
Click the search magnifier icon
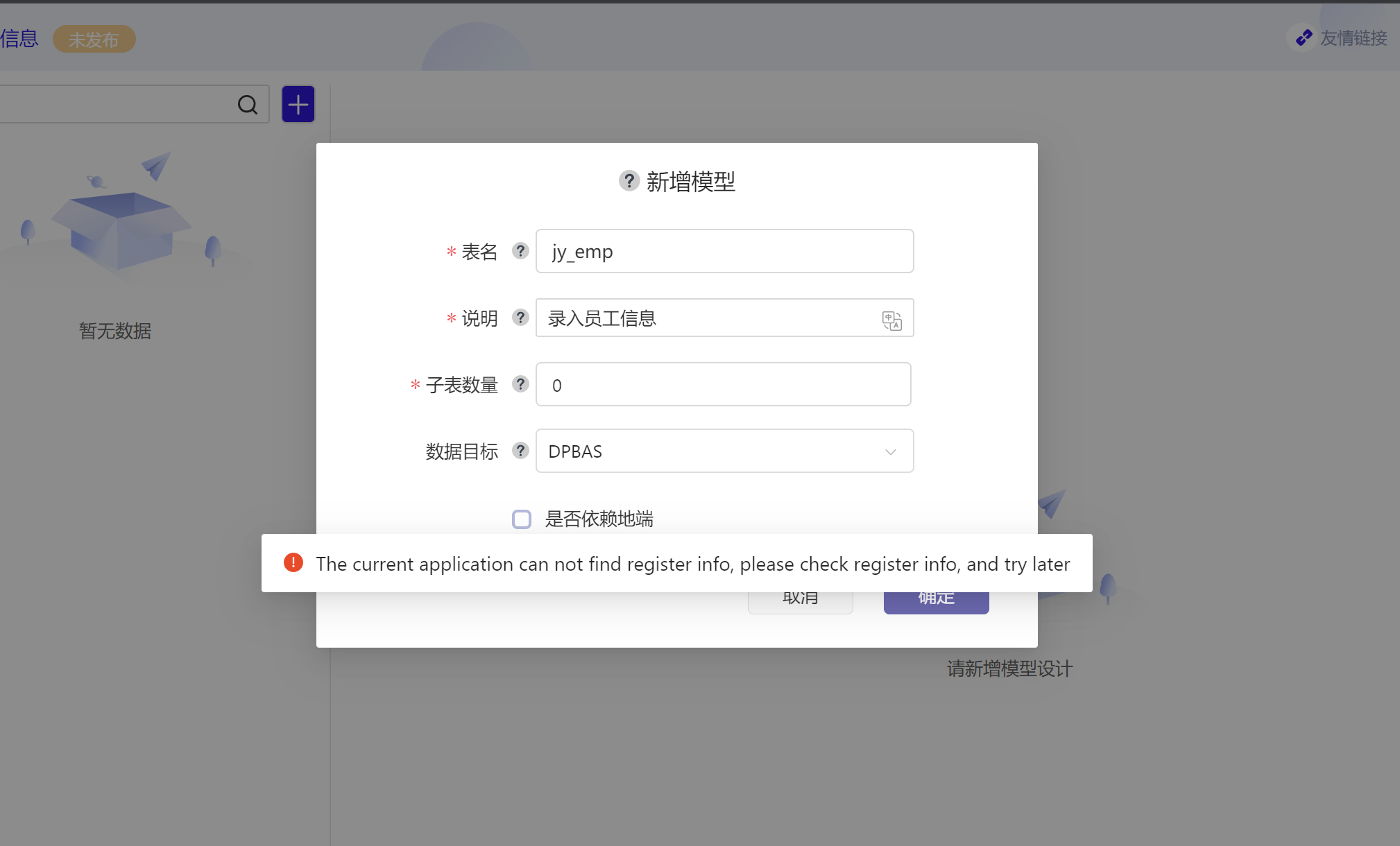tap(248, 105)
